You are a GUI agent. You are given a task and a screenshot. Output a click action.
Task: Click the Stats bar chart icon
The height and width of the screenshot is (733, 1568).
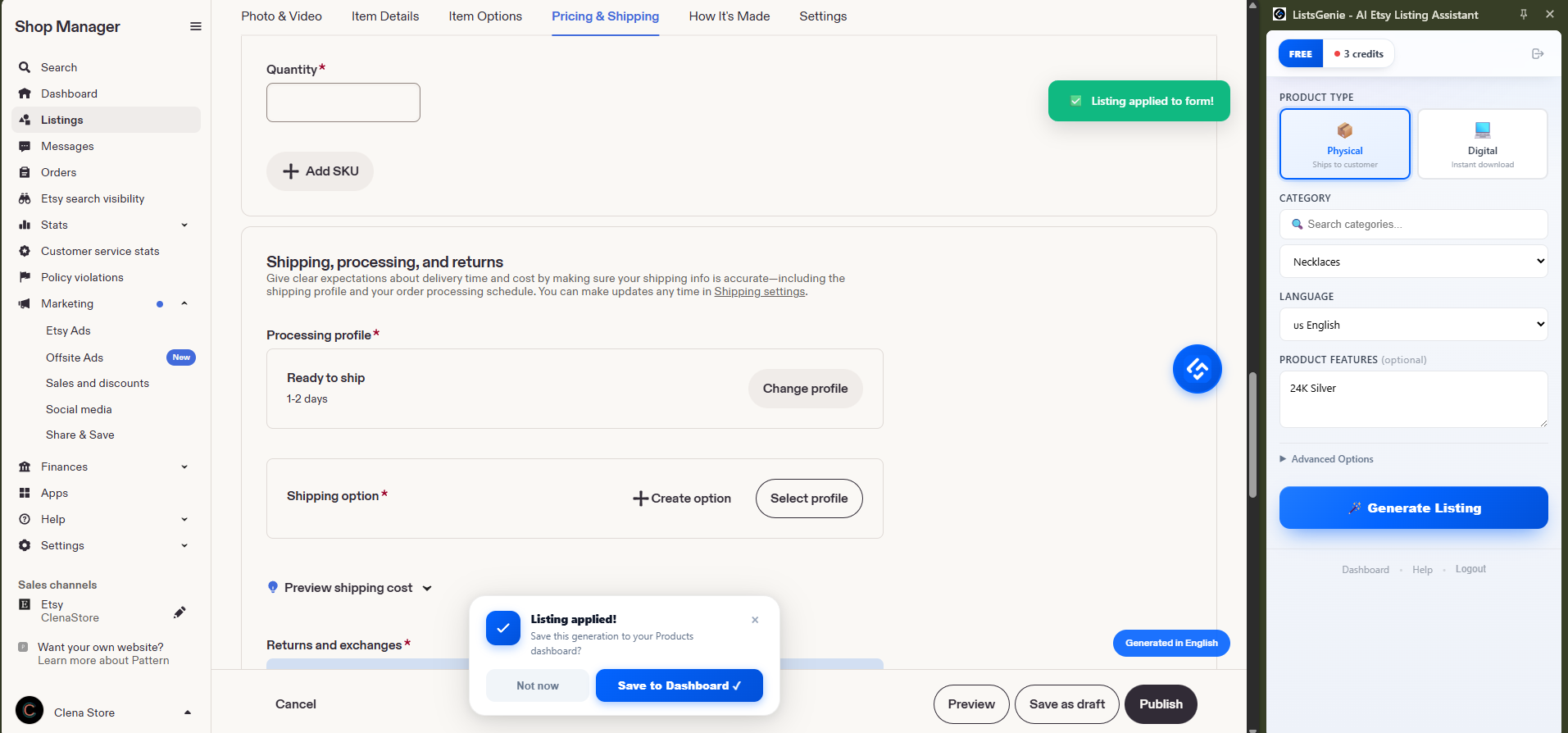(25, 225)
